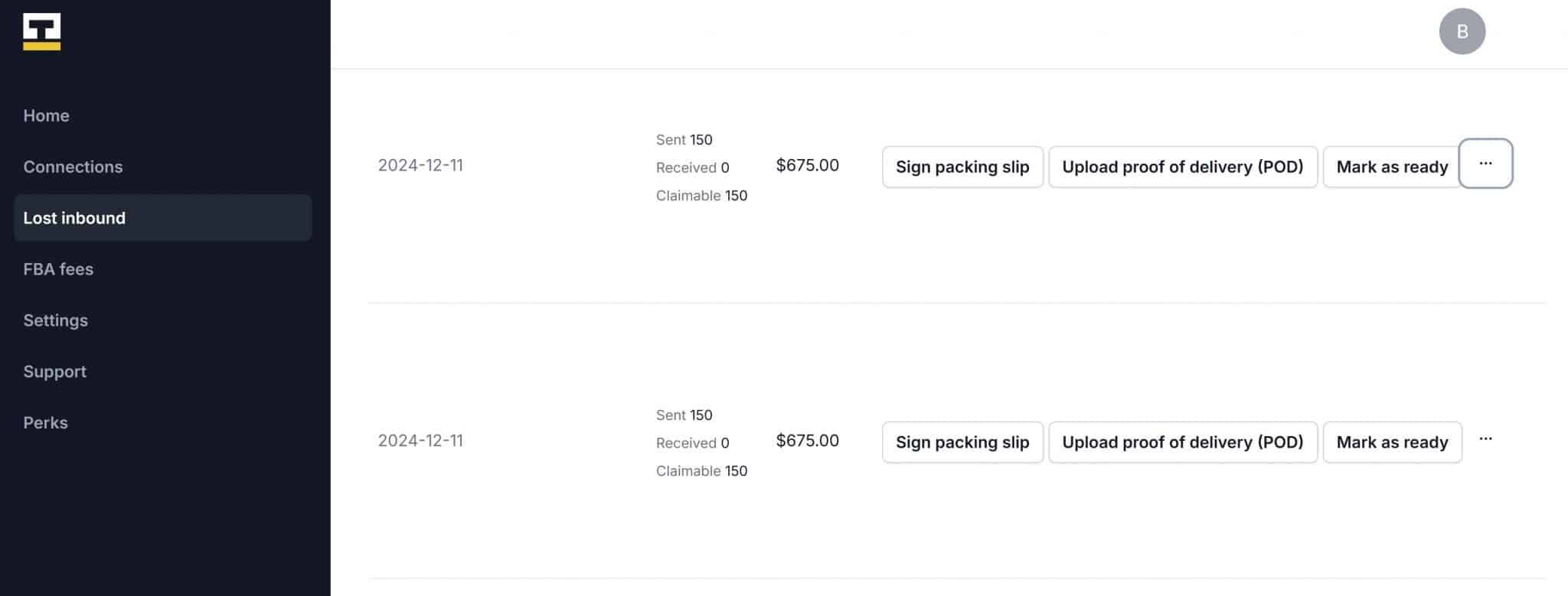Viewport: 1568px width, 596px height.
Task: Open the user avatar labeled B
Action: pos(1462,31)
